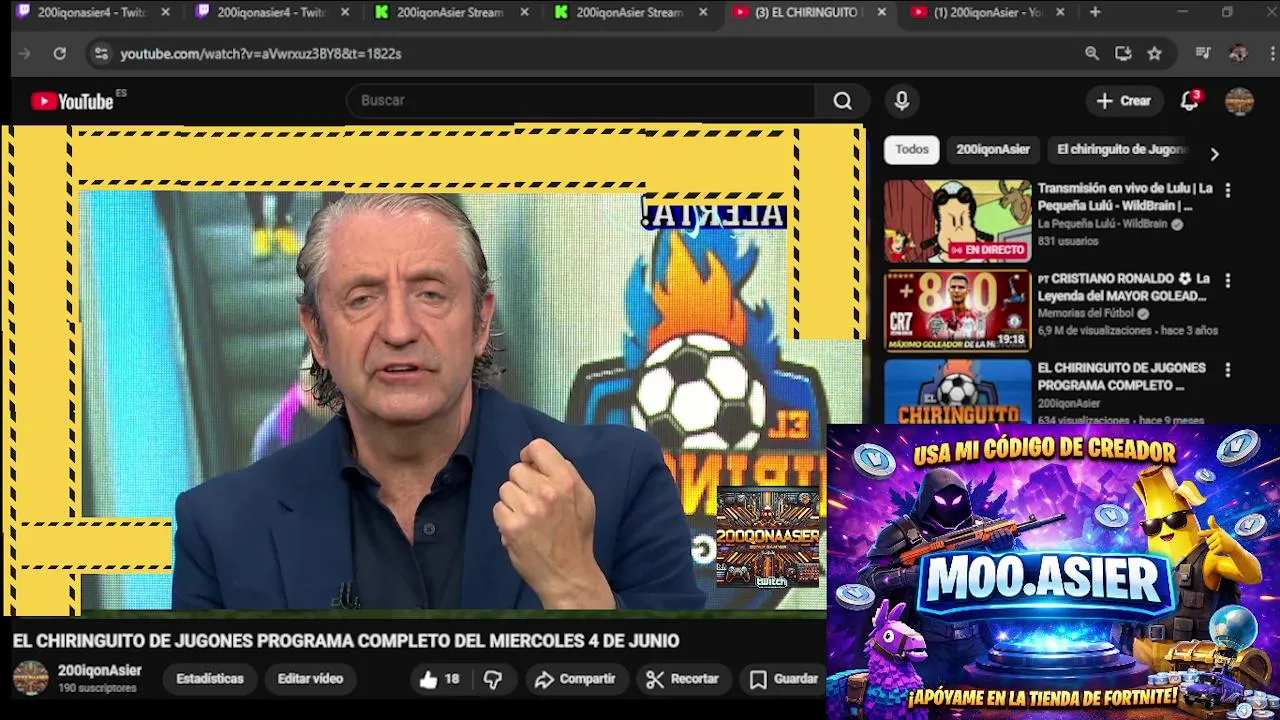Click the Recortar clip button
The image size is (1280, 720).
(683, 679)
